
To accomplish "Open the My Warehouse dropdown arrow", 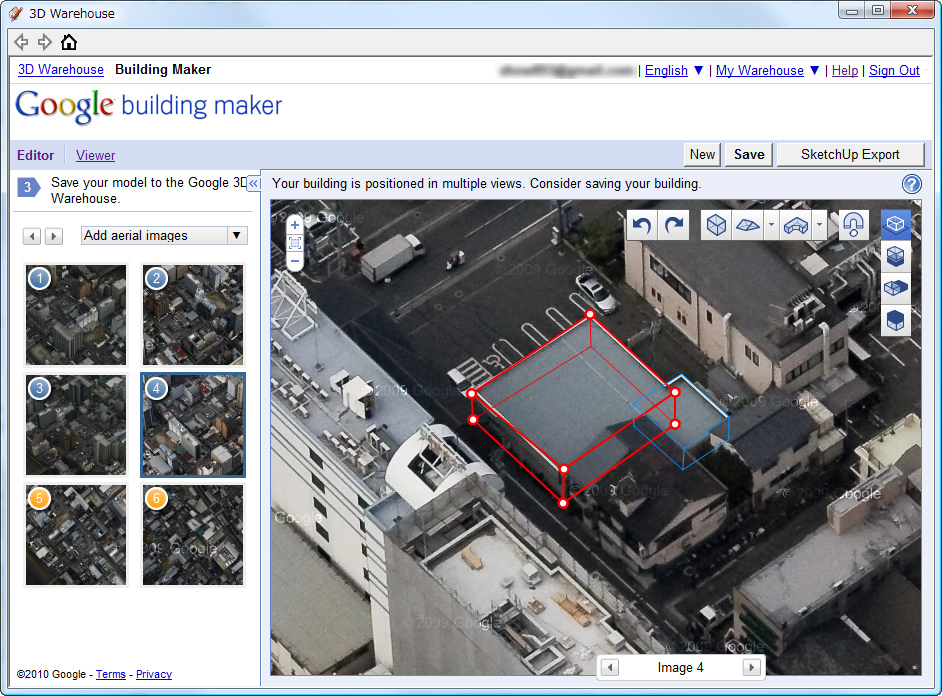I will 814,70.
